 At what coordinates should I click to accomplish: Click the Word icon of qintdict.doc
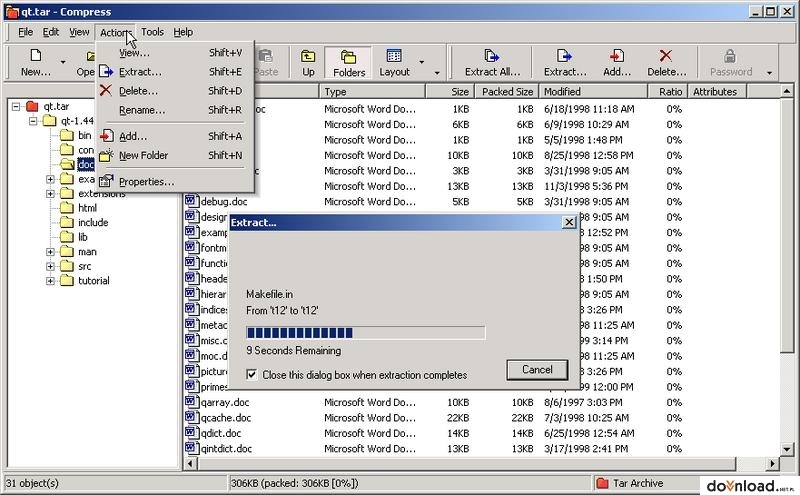pos(191,448)
